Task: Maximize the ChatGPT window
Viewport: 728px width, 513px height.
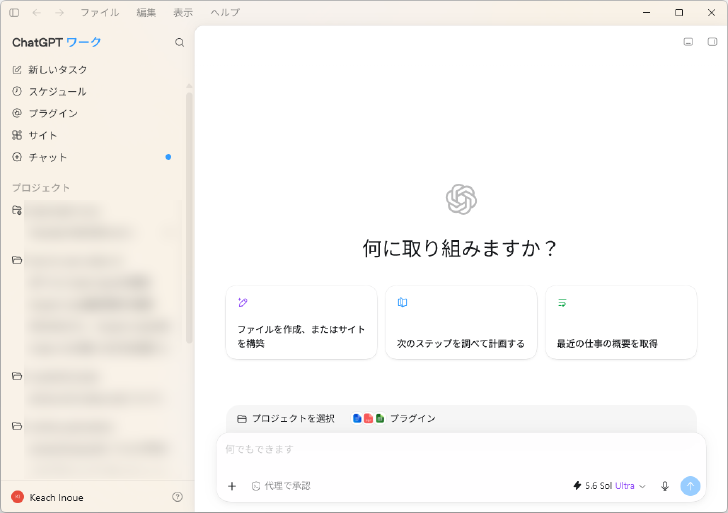Action: [x=679, y=13]
